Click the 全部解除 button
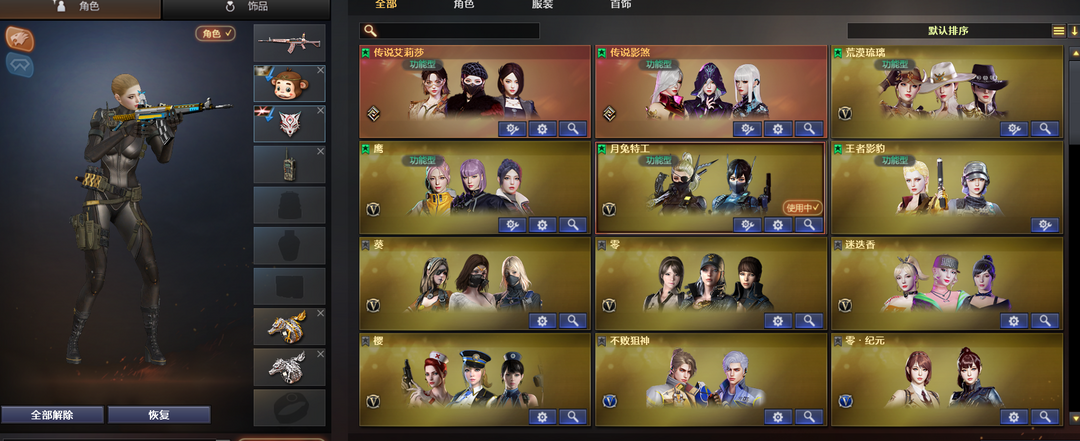The image size is (1080, 441). pyautogui.click(x=52, y=415)
